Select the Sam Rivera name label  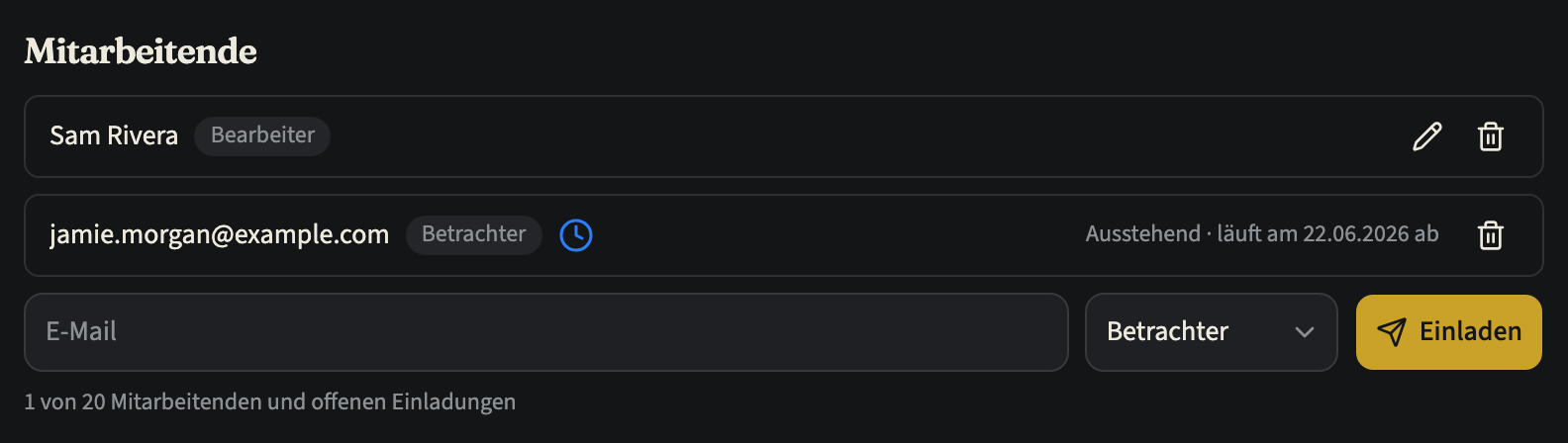point(114,135)
